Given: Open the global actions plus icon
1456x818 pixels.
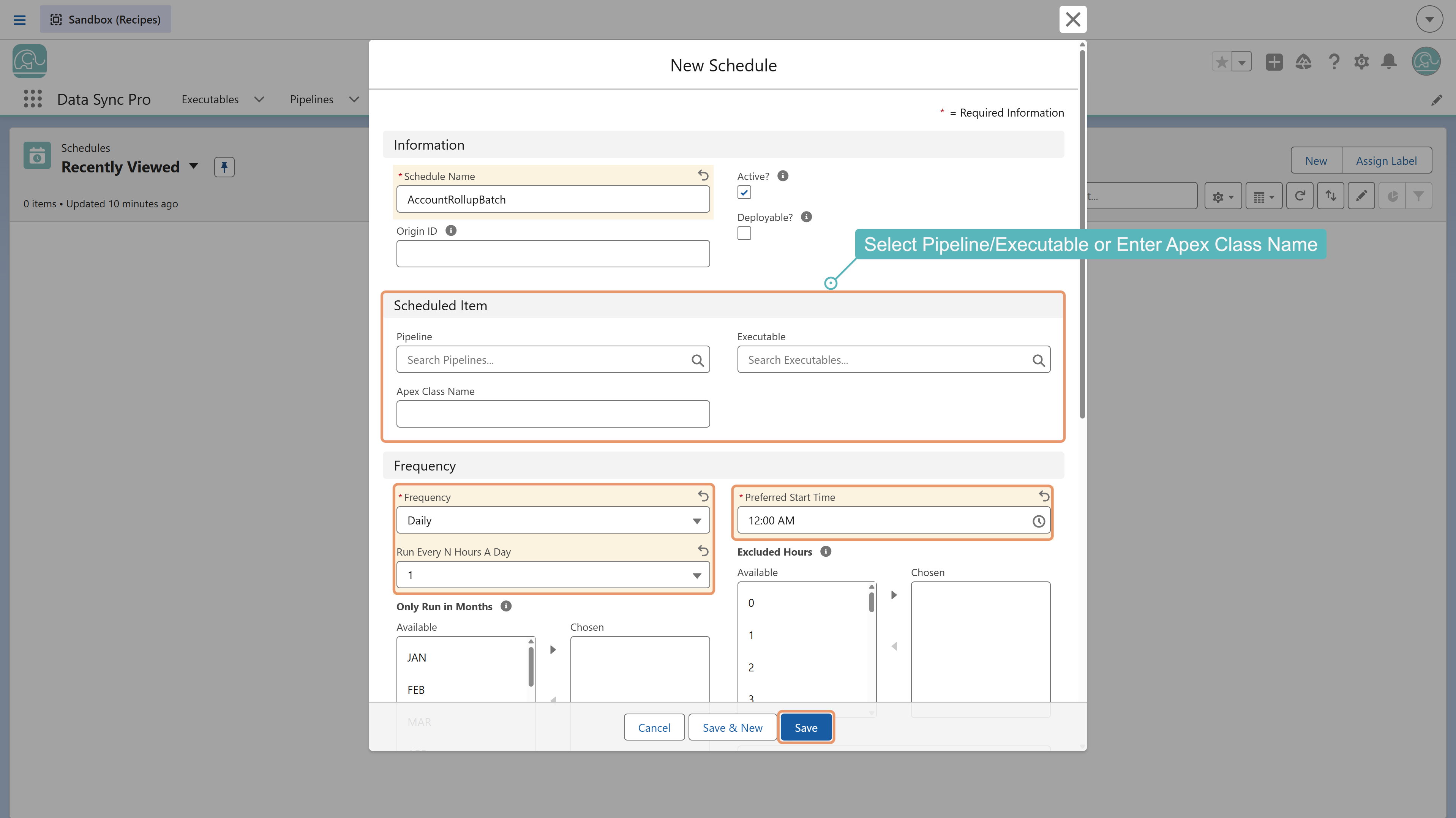Looking at the screenshot, I should [1274, 62].
